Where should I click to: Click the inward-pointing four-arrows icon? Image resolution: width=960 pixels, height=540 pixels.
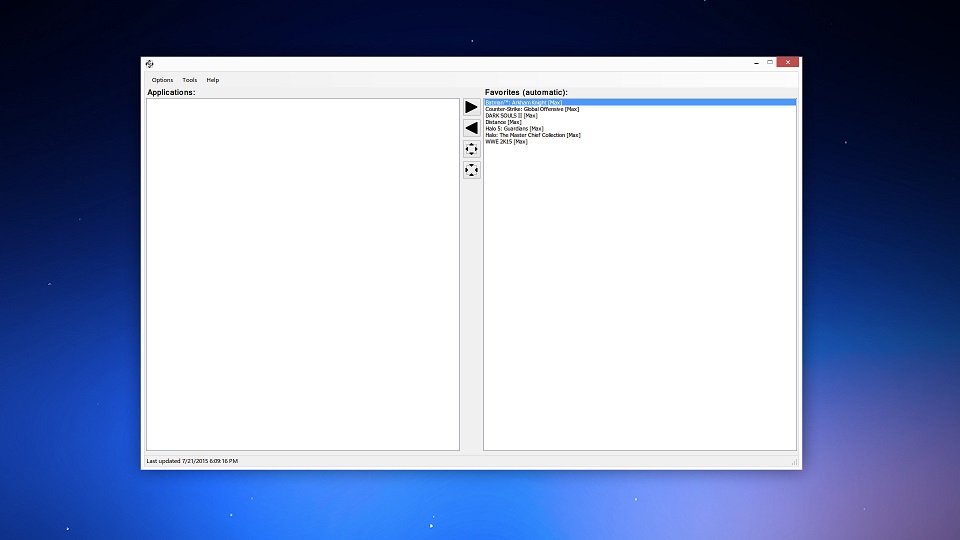pos(471,170)
